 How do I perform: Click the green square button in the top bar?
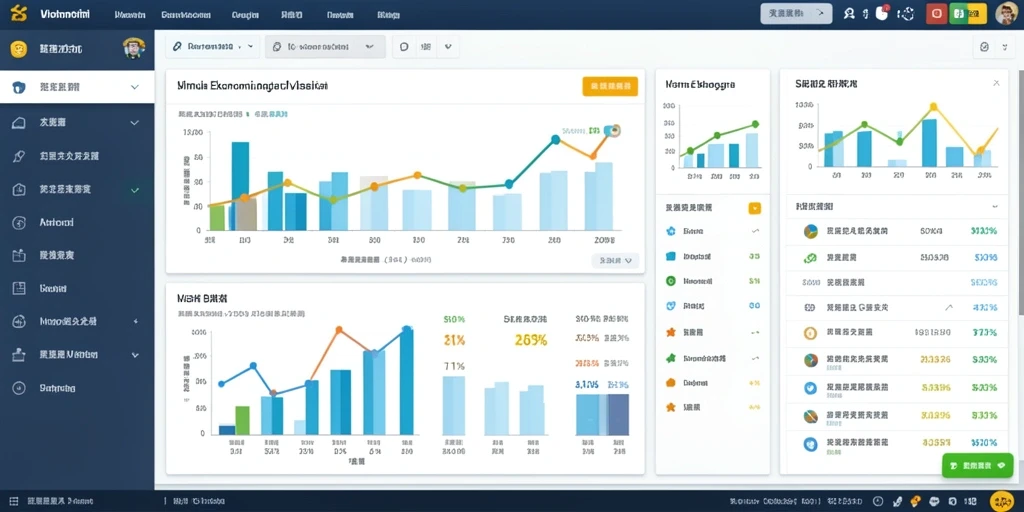(x=958, y=13)
